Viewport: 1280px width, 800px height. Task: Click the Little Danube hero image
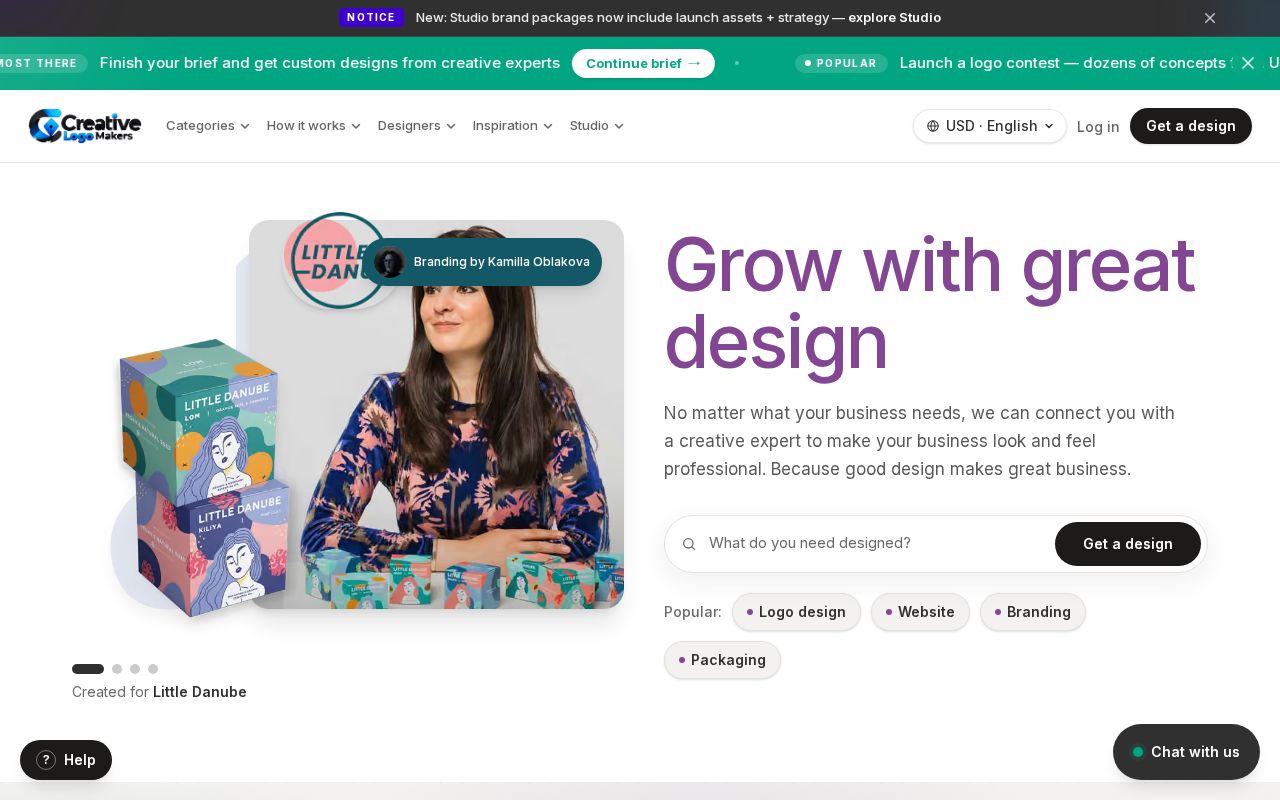coord(436,414)
